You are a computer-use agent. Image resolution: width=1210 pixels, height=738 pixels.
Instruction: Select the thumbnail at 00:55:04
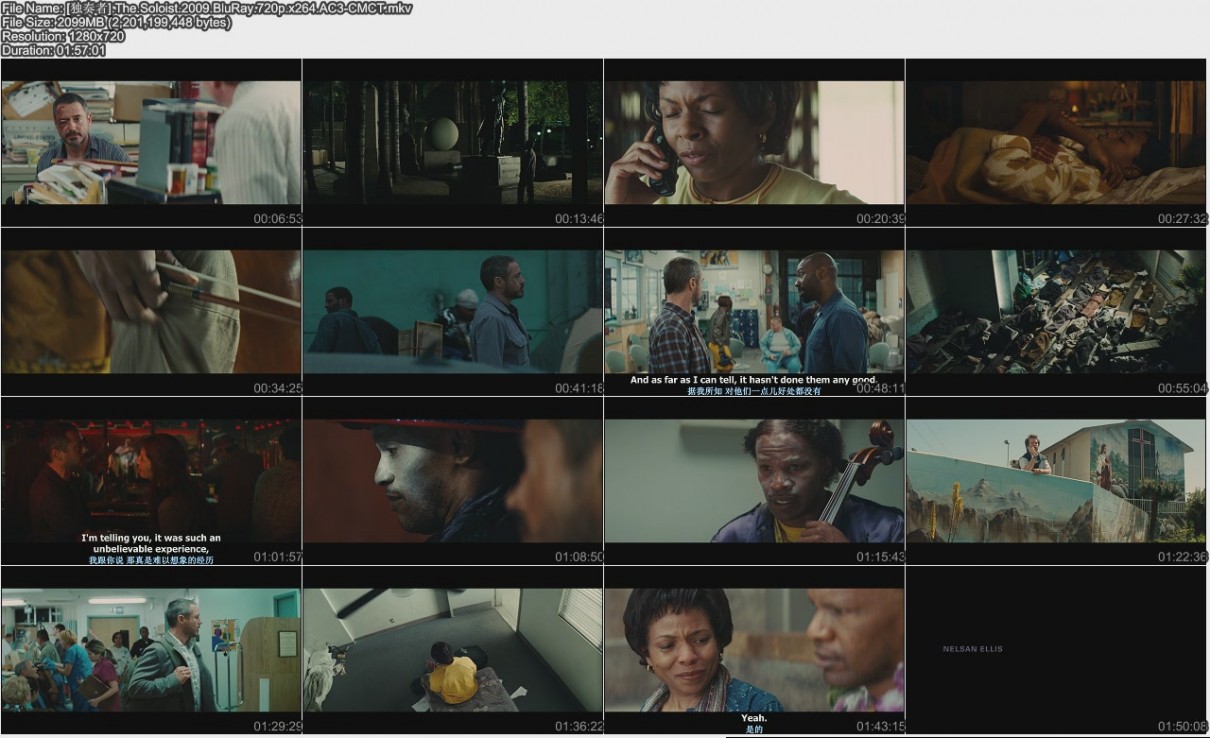pyautogui.click(x=1057, y=312)
